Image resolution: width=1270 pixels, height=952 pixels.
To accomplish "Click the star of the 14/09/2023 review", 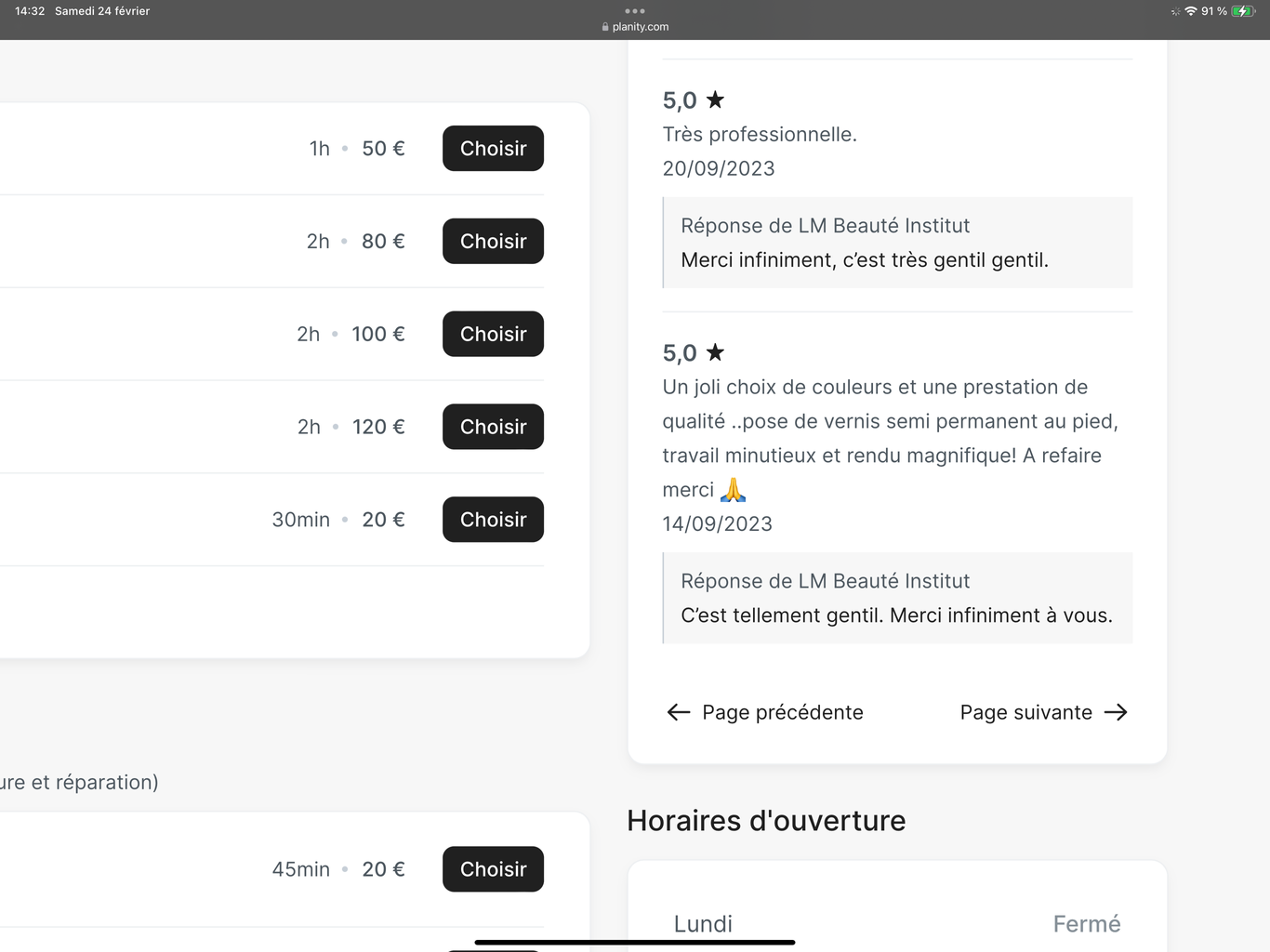I will [x=715, y=352].
